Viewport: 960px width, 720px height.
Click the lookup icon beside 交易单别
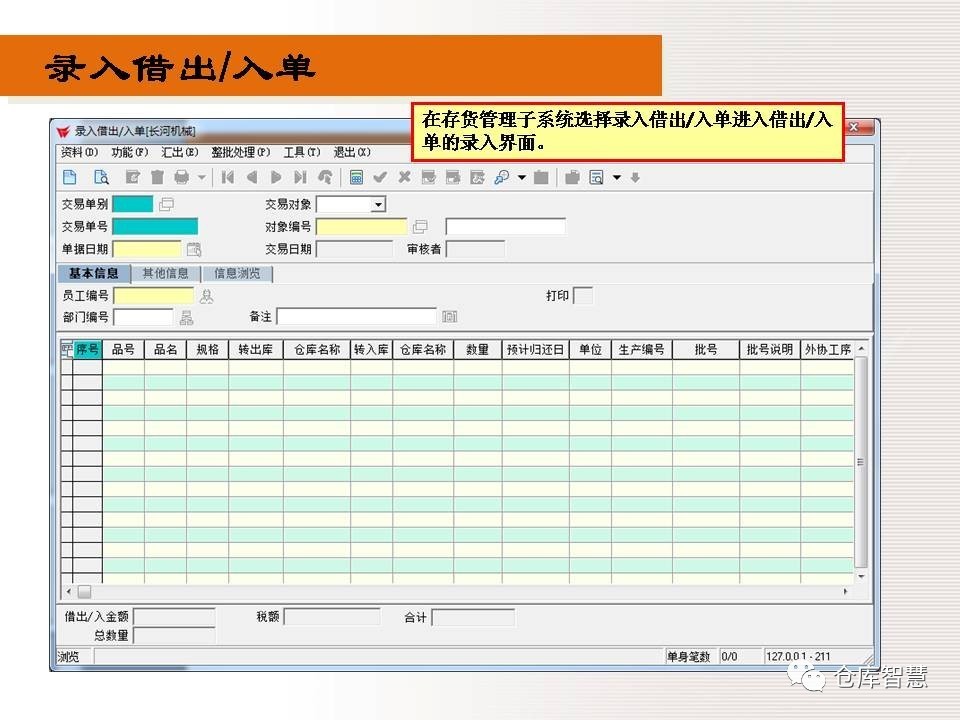click(166, 204)
